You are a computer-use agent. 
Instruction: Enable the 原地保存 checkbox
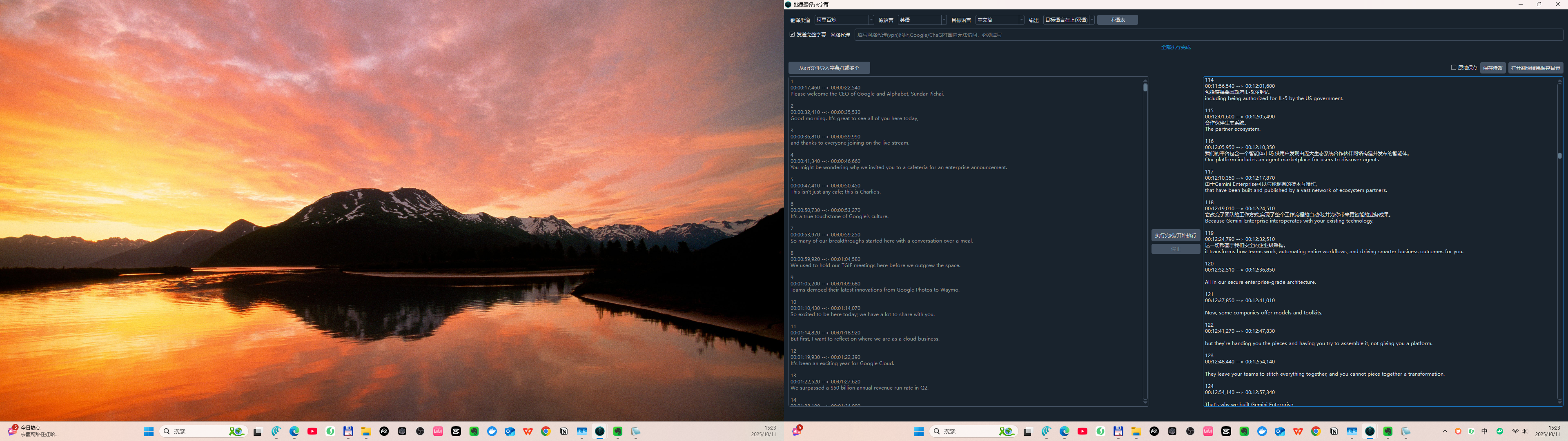(1454, 68)
